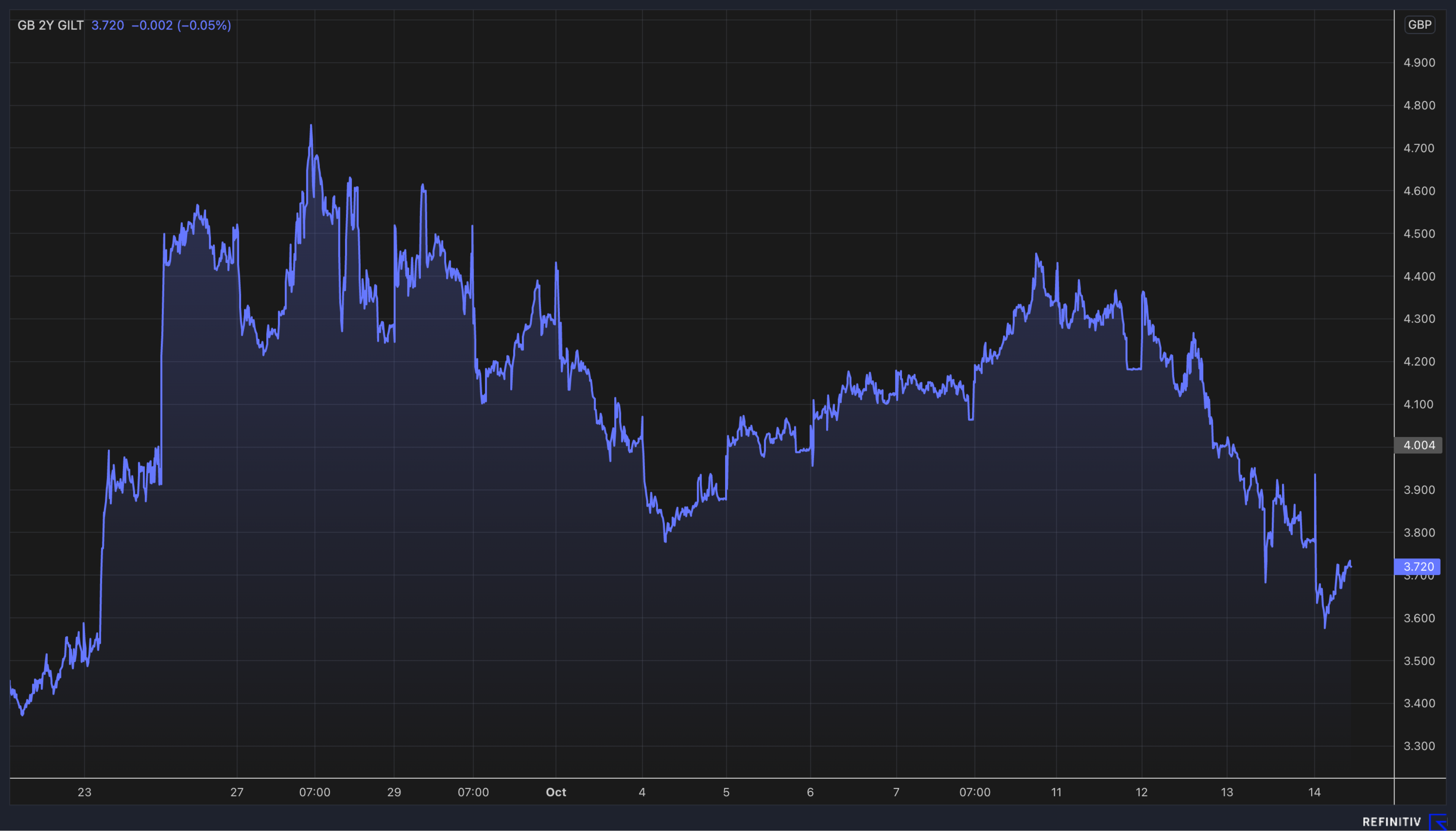The image size is (1456, 831).
Task: Click the 5 date label on time axis
Action: 726,792
